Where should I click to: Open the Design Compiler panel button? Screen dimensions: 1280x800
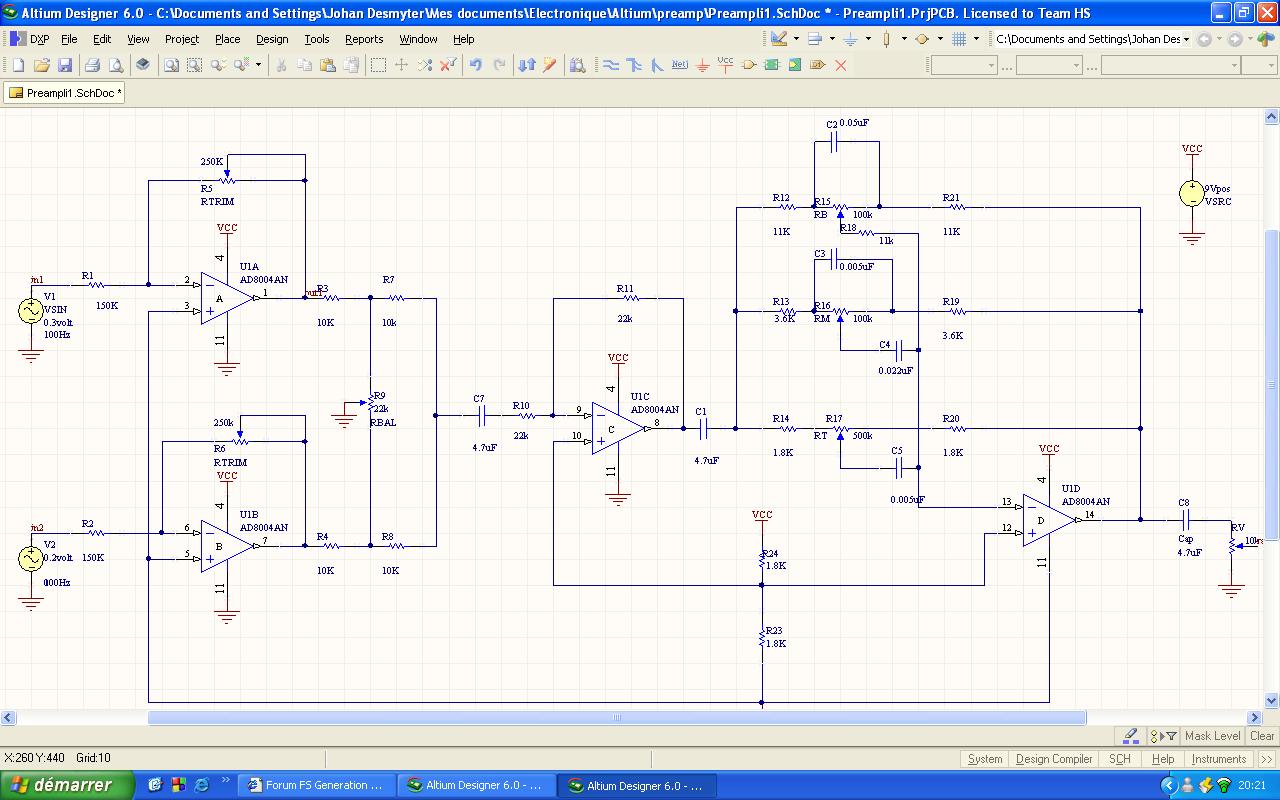pos(1054,759)
